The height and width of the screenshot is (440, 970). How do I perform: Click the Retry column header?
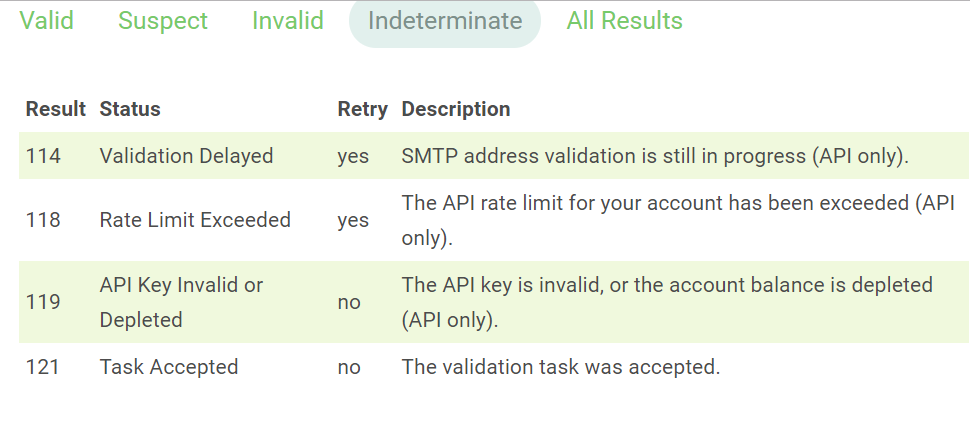(x=362, y=109)
